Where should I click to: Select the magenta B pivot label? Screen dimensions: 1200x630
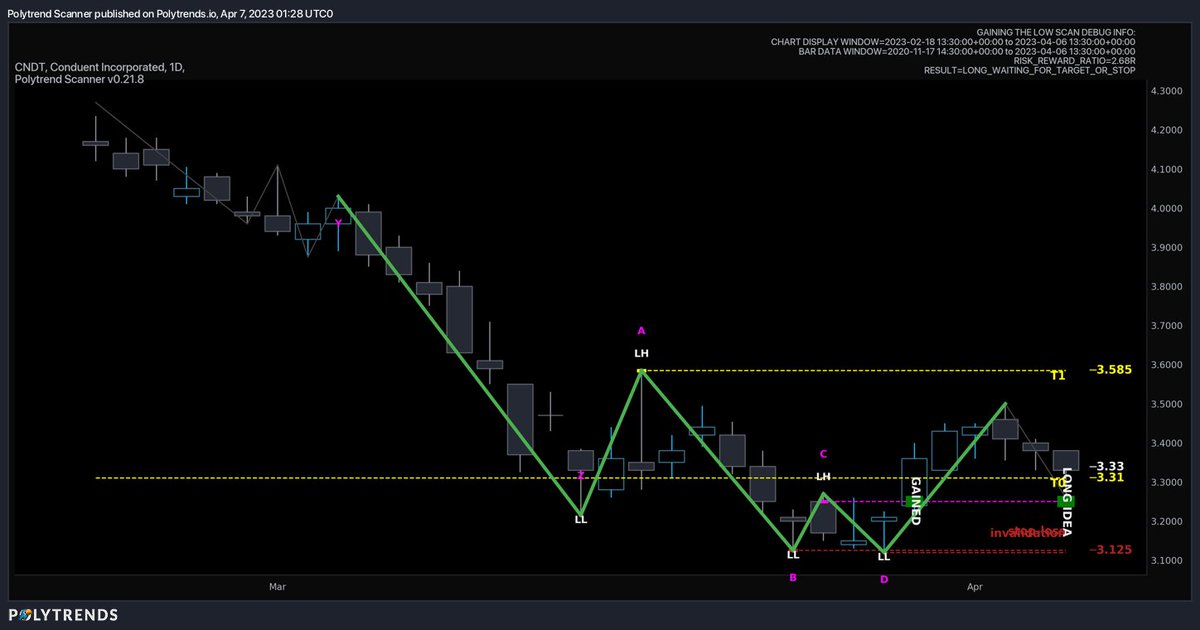click(x=793, y=577)
